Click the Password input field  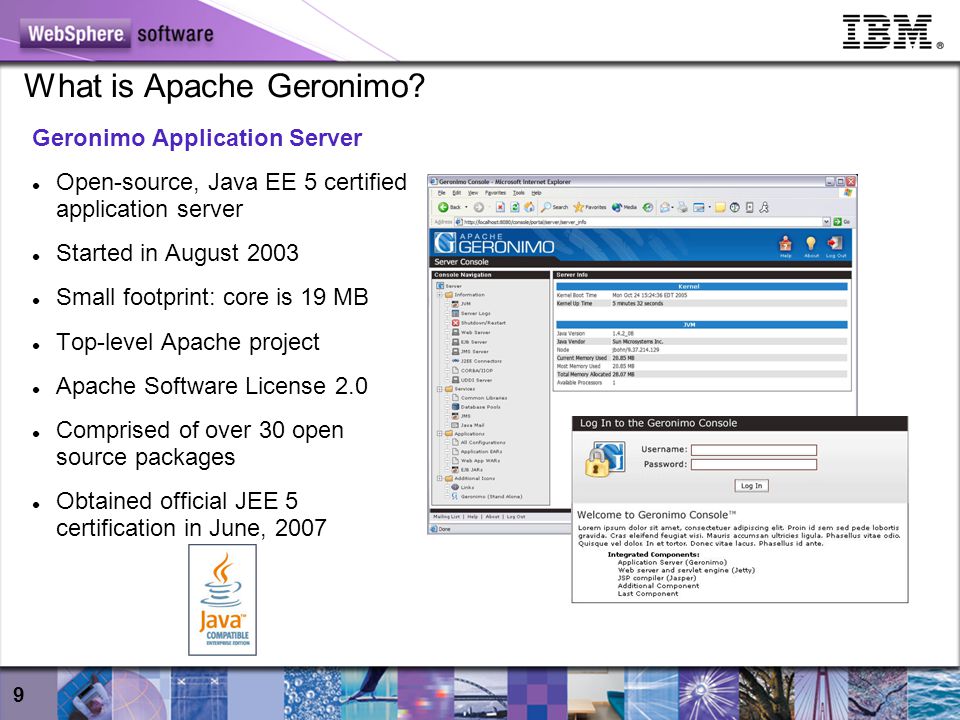754,464
